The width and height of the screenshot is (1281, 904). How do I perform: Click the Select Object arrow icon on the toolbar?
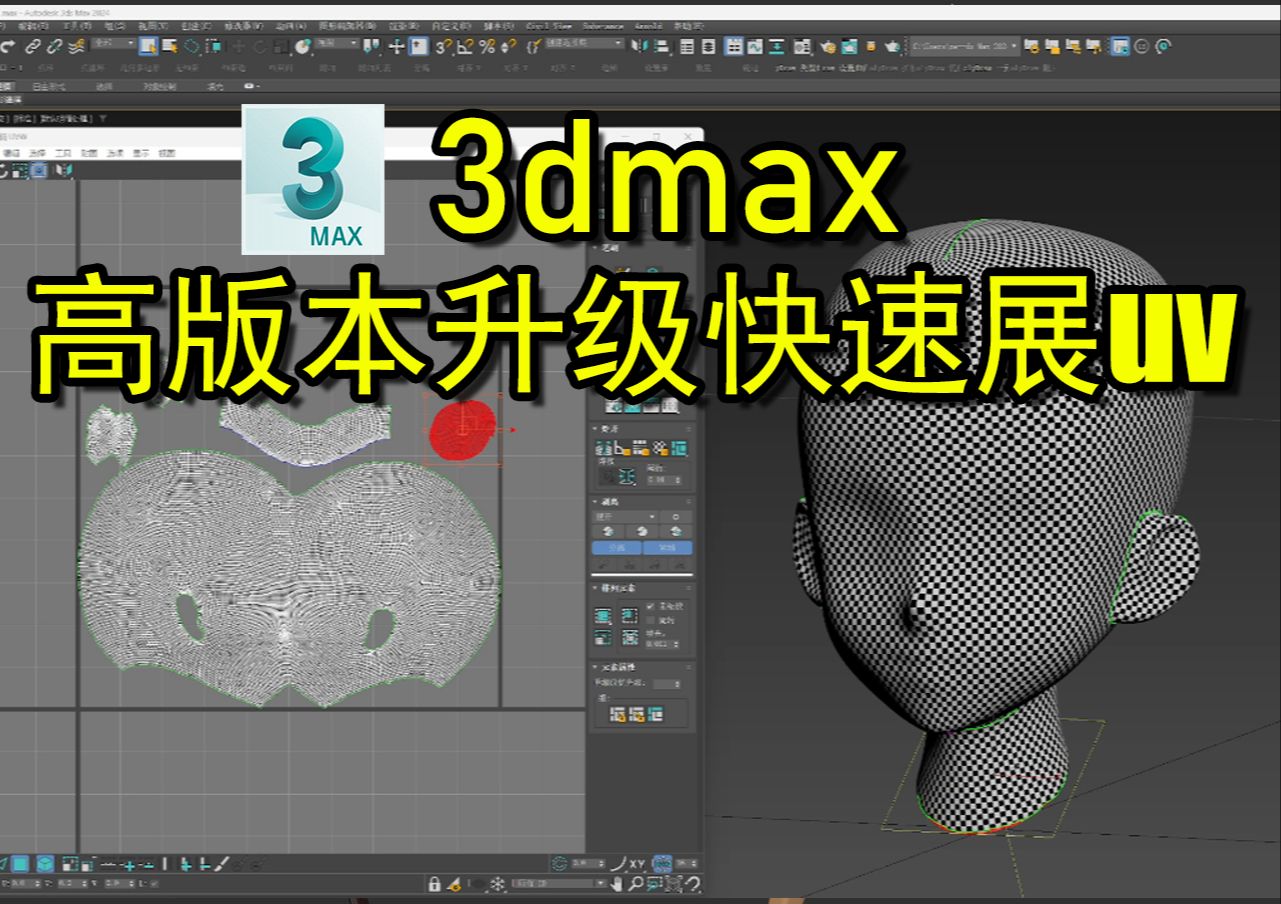[x=146, y=46]
